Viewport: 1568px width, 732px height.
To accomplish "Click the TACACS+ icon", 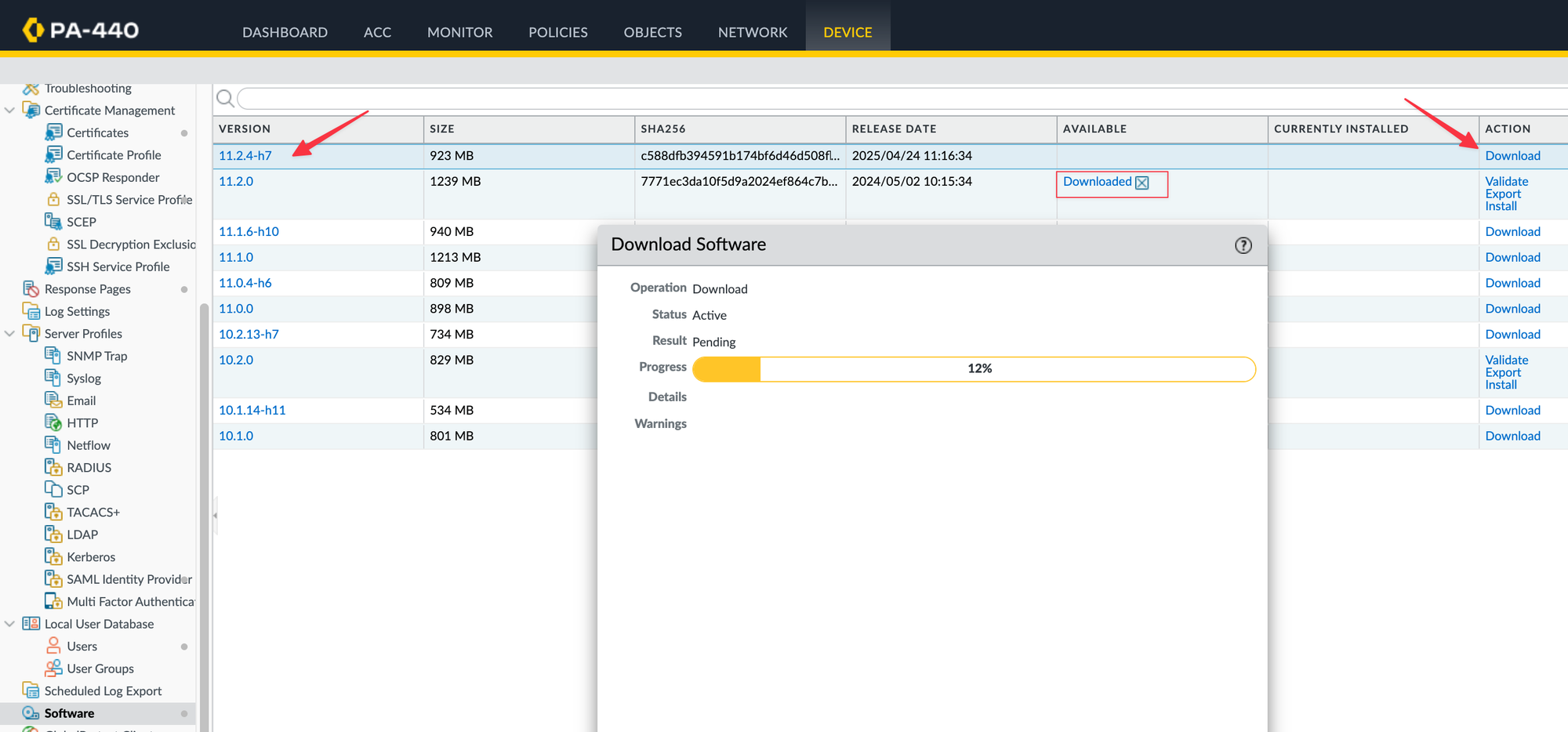I will pyautogui.click(x=53, y=512).
